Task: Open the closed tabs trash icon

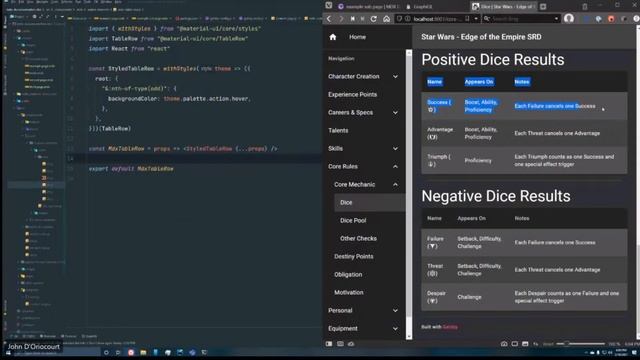Action: 584,7
